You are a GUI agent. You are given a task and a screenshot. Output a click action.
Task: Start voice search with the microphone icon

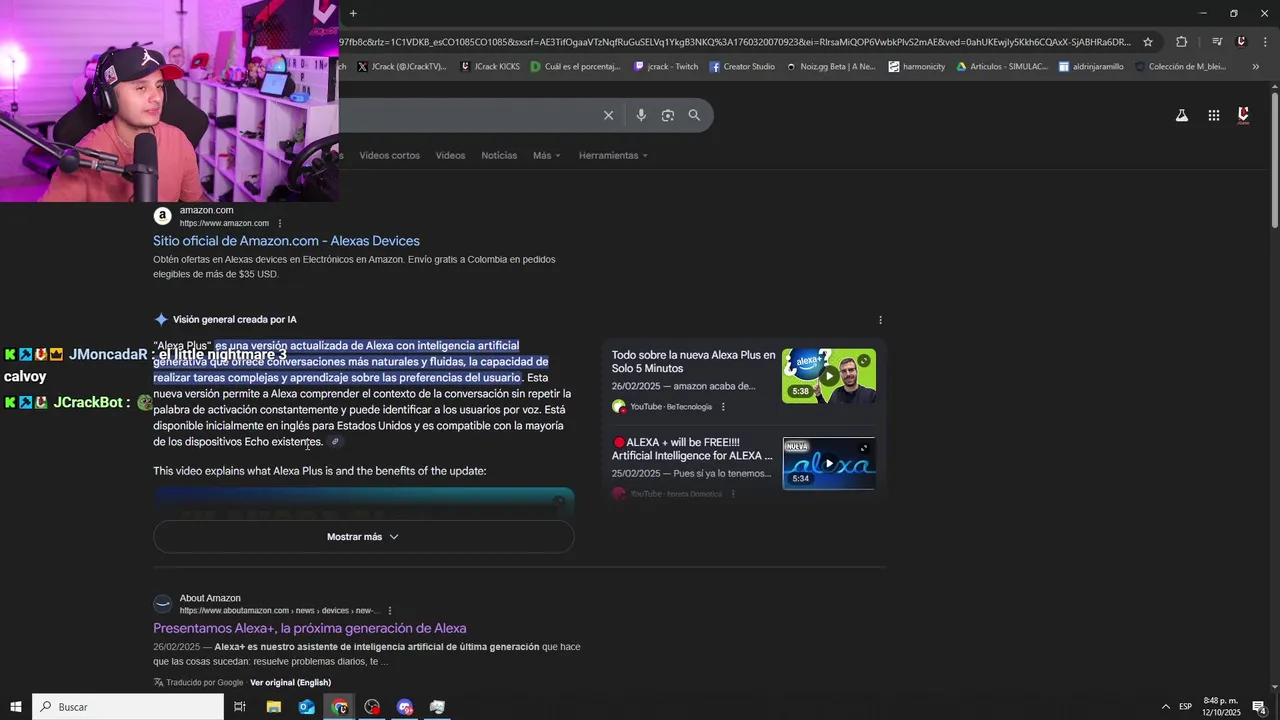[641, 115]
